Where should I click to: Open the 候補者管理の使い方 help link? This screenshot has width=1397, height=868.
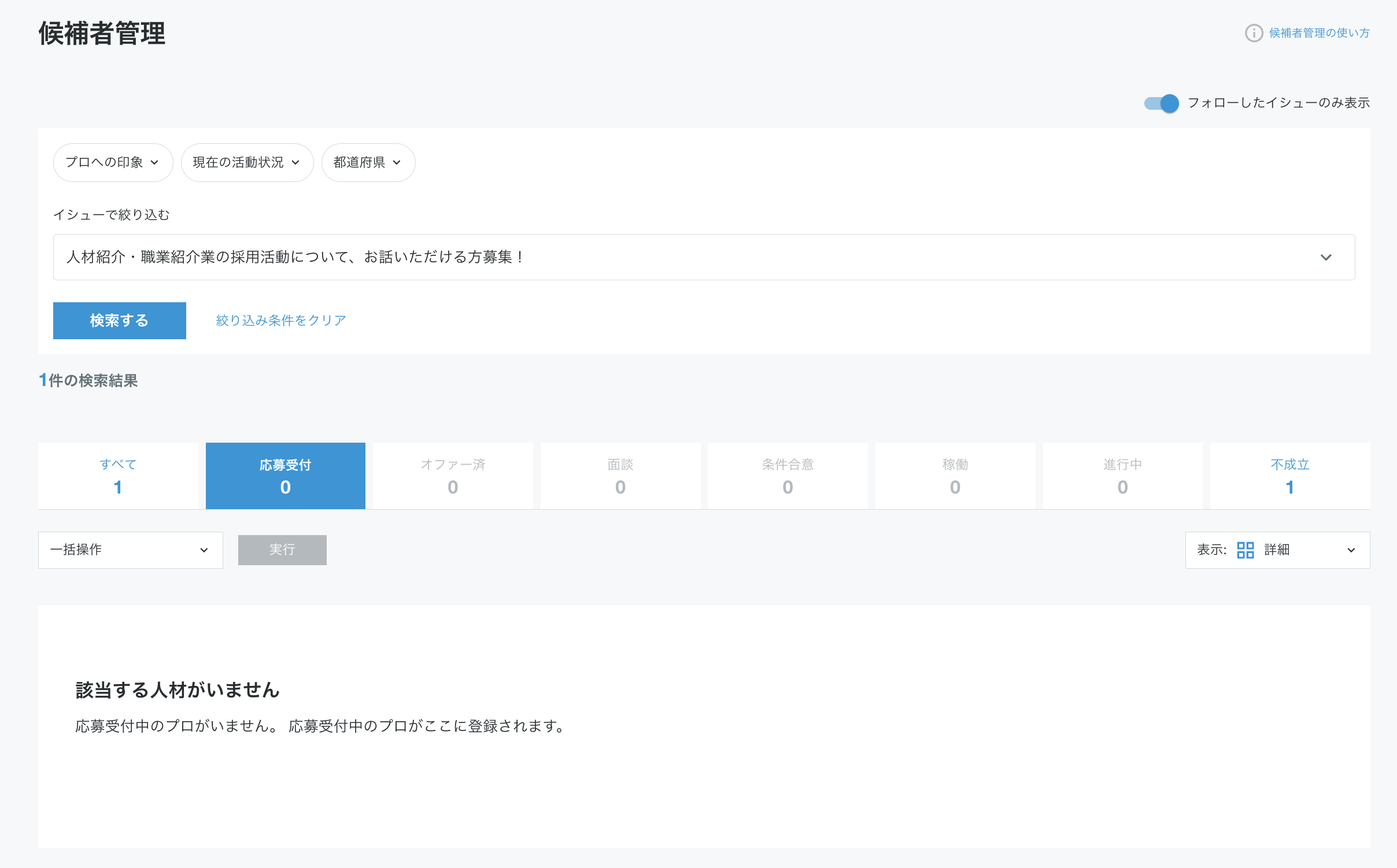(1319, 33)
